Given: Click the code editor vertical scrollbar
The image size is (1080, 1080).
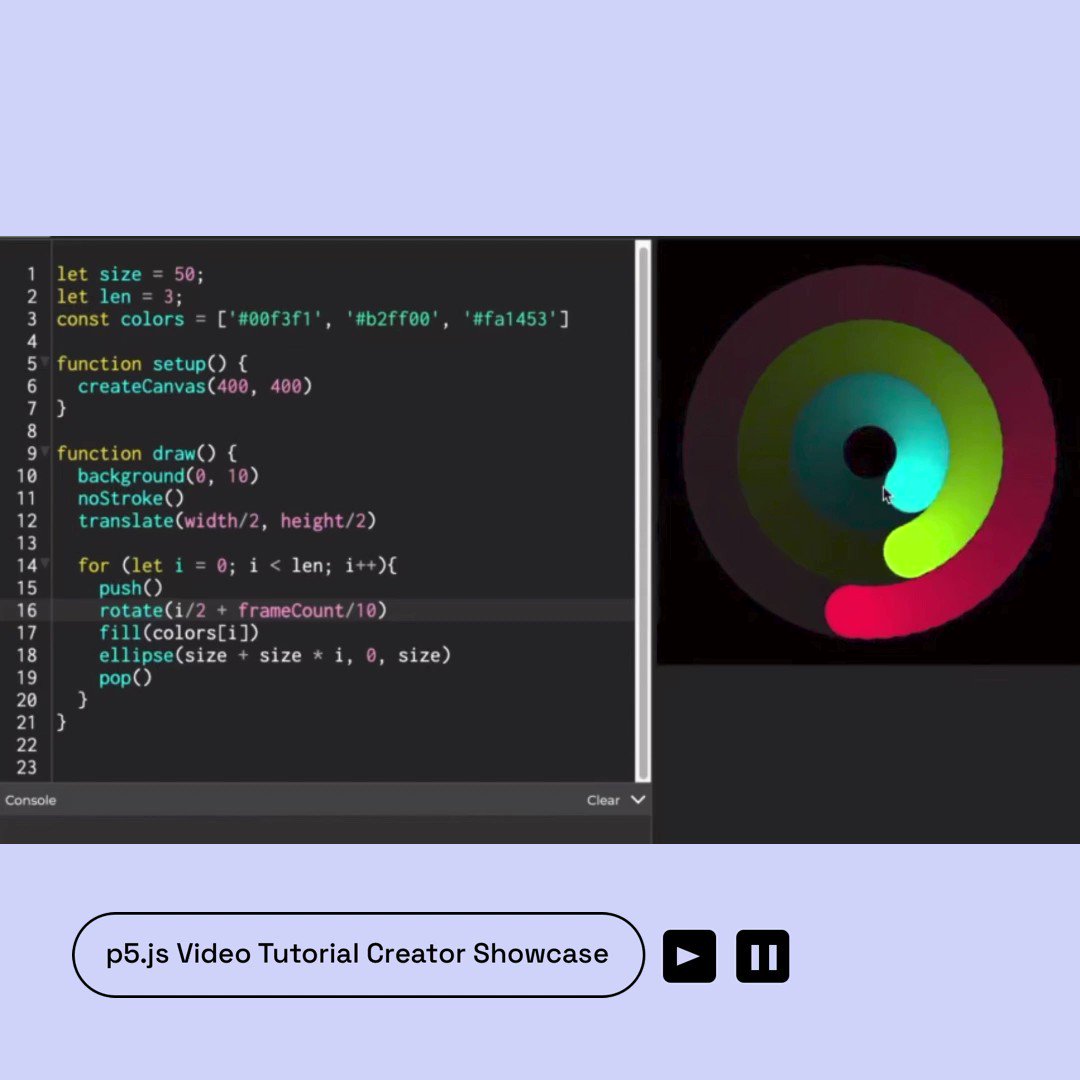Looking at the screenshot, I should coord(643,511).
